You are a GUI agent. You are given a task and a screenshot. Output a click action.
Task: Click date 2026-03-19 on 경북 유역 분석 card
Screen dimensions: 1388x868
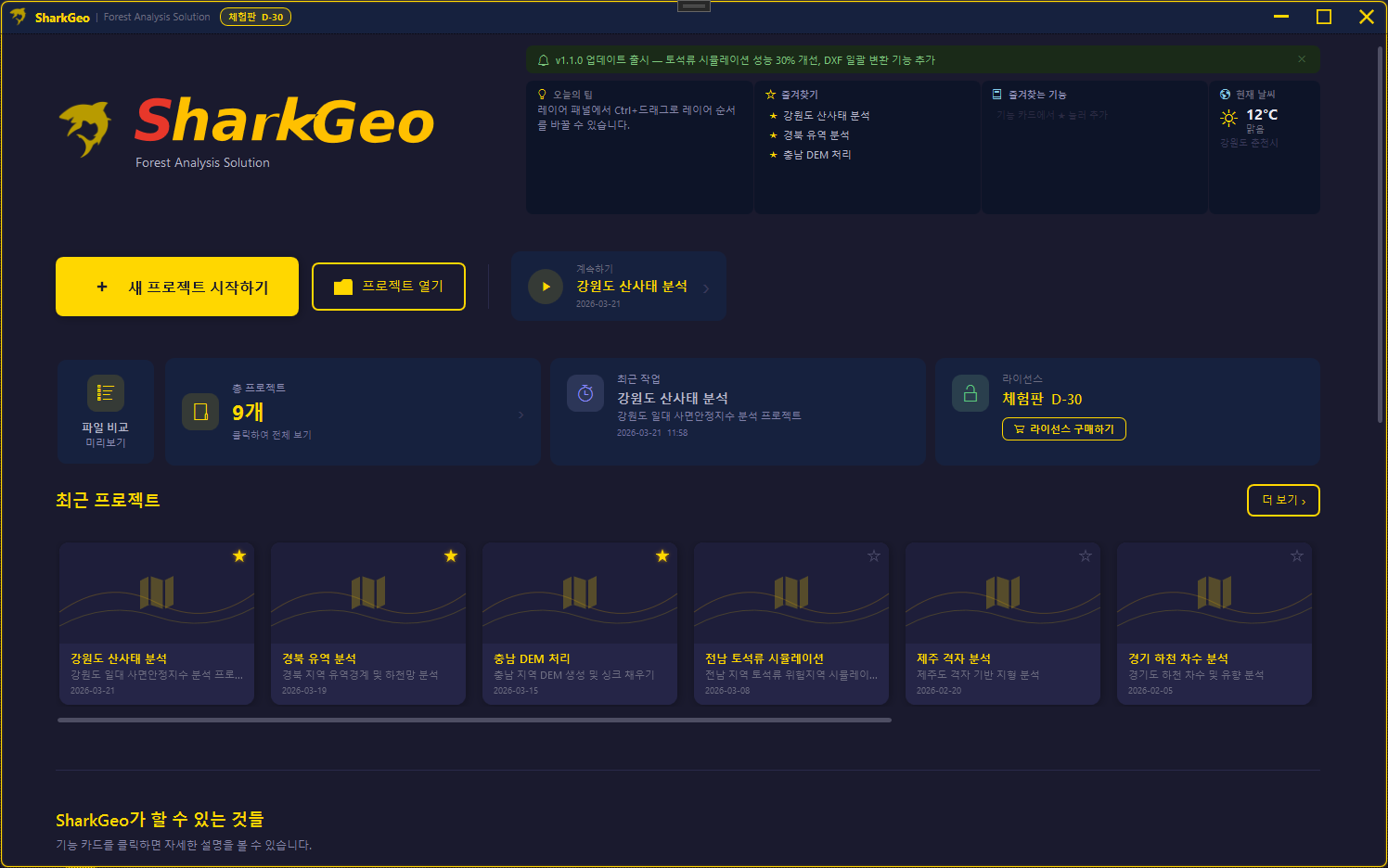click(304, 691)
